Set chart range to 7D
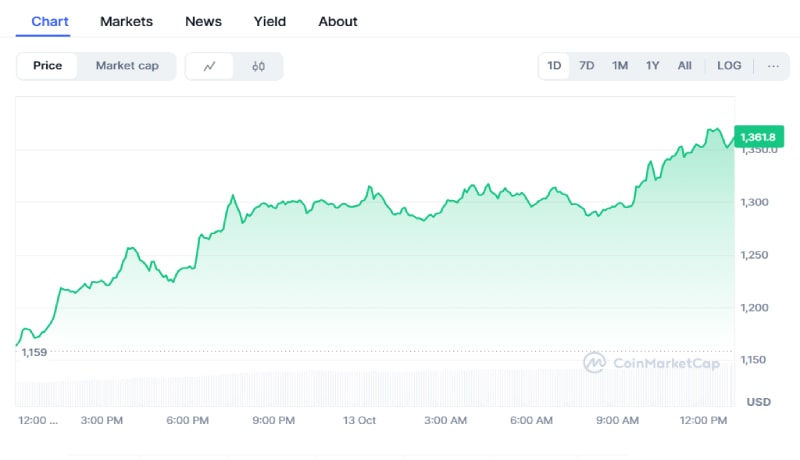Viewport: 800px width, 460px height. [x=586, y=66]
